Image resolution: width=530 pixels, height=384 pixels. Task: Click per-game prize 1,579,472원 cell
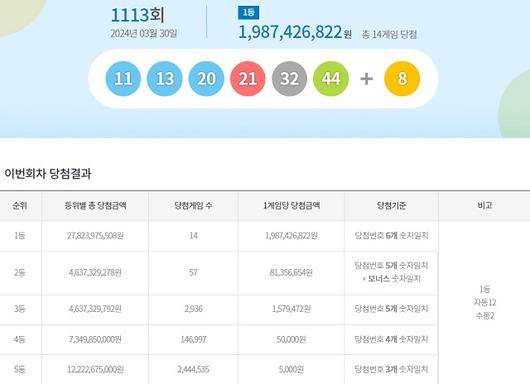coord(291,309)
